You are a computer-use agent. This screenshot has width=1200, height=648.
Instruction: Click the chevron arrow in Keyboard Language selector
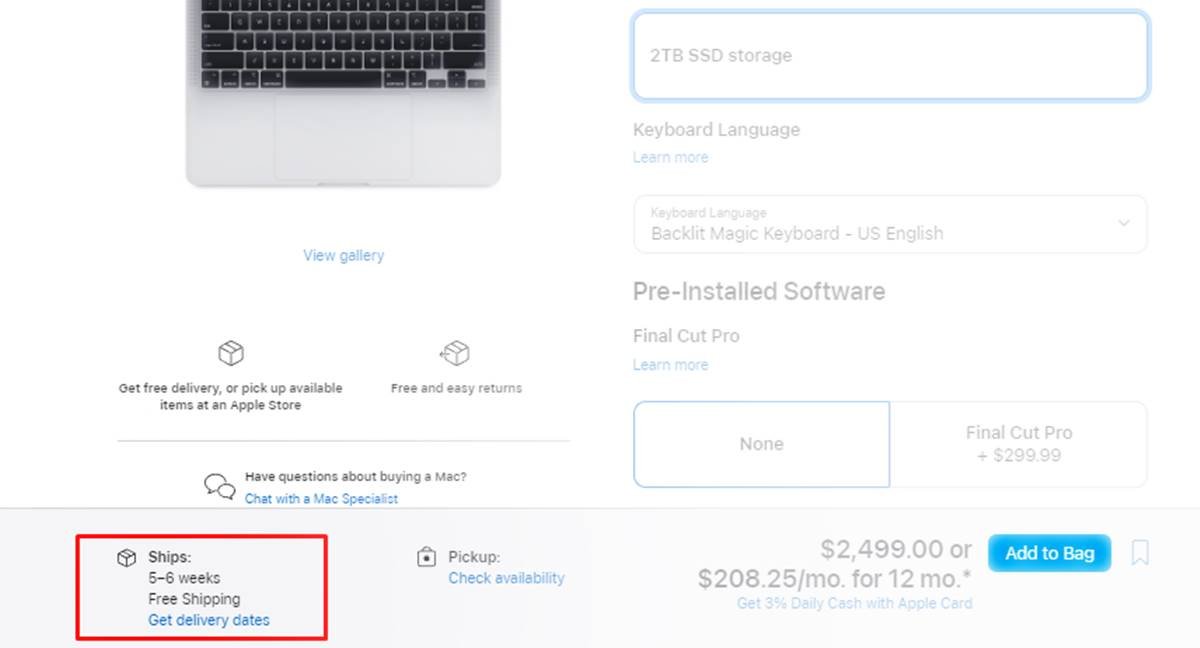point(1124,223)
